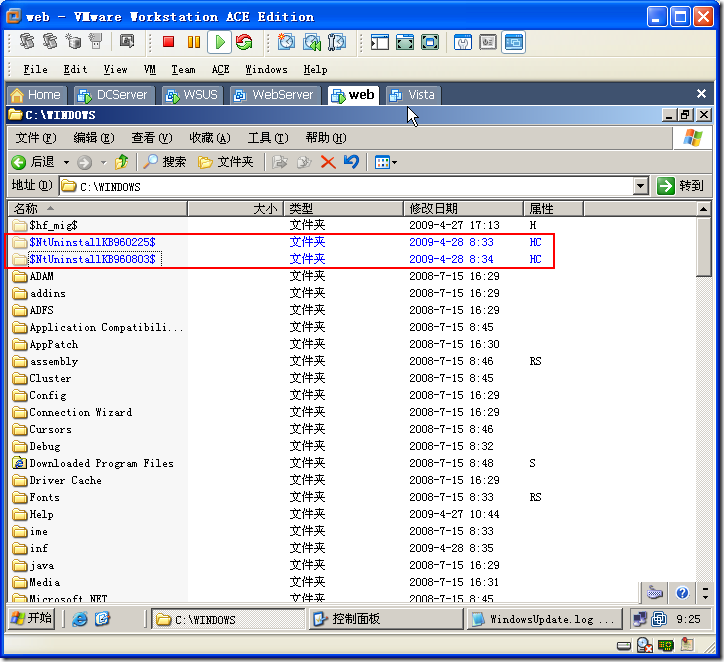The height and width of the screenshot is (662, 724).
Task: Select the C:\WINDOWS taskbar button
Action: click(x=228, y=619)
